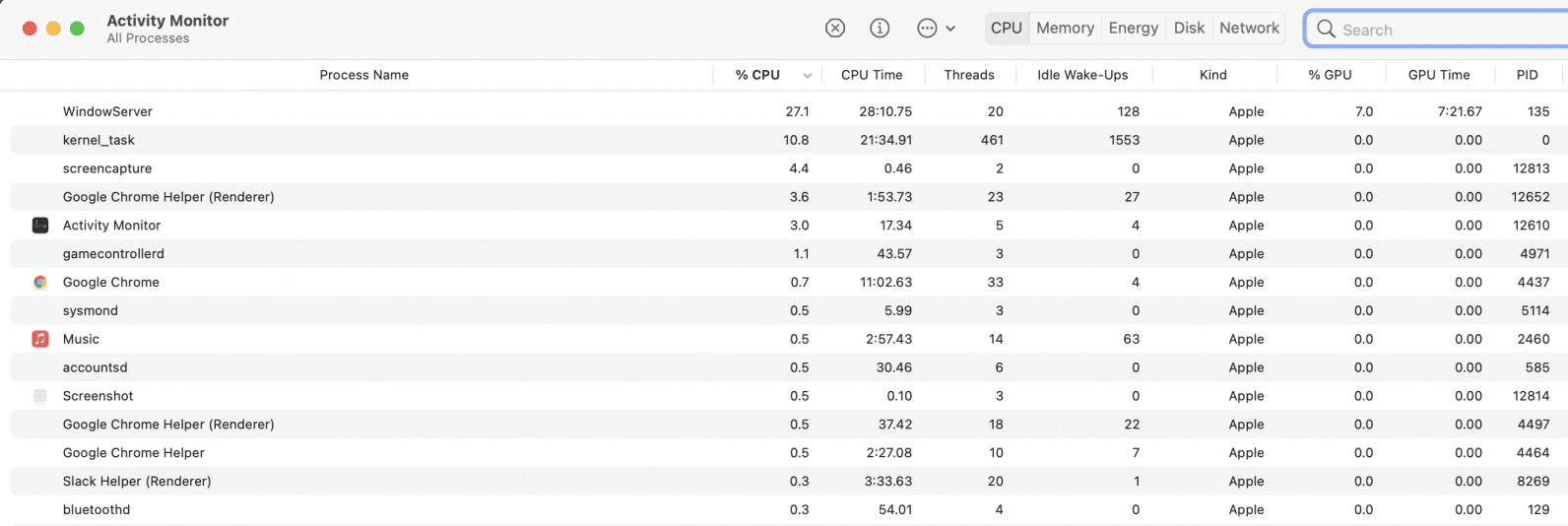Select the Slack Helper (Renderer) row
Viewport: 1568px width, 526px height.
pyautogui.click(x=788, y=482)
